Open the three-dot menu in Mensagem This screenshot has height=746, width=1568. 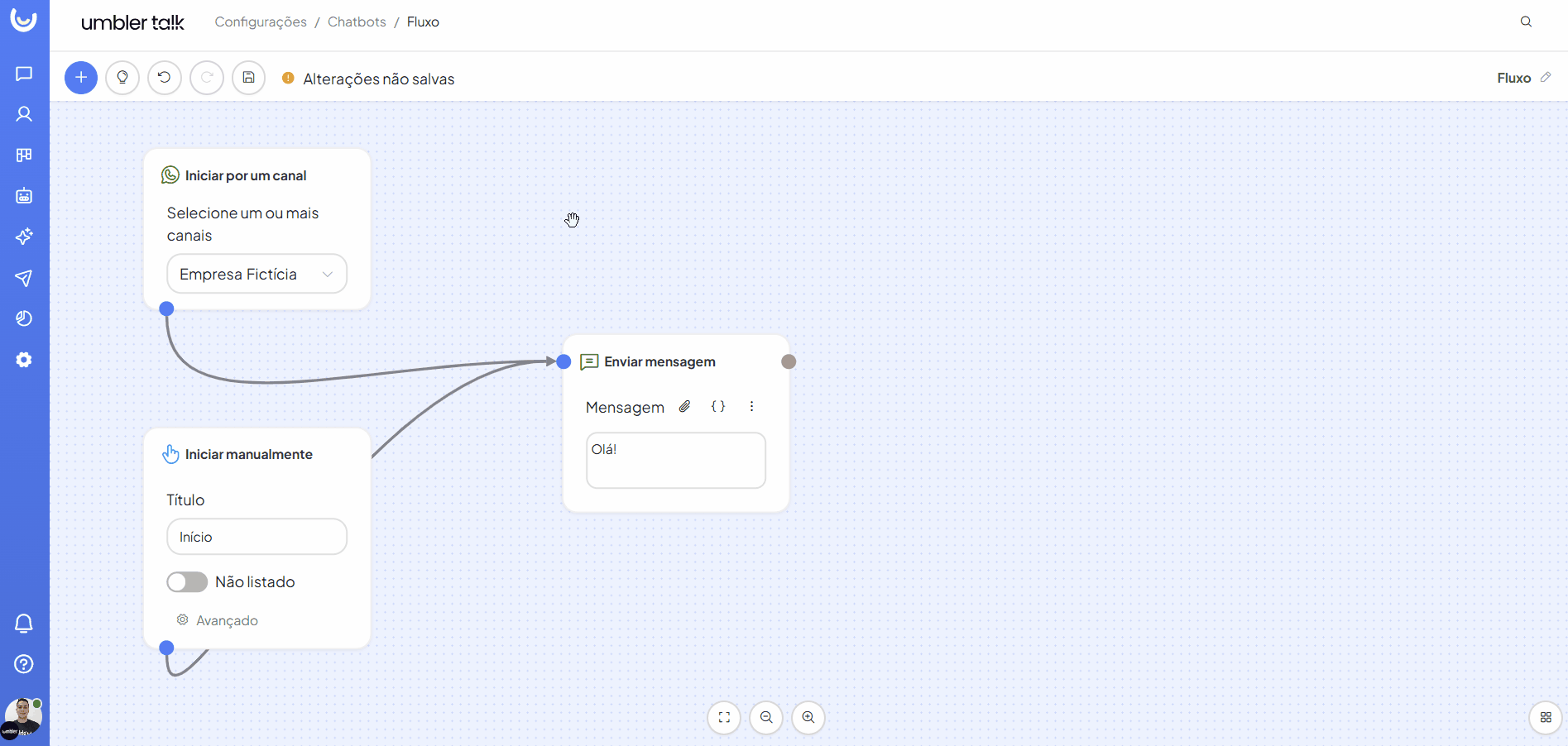coord(751,406)
